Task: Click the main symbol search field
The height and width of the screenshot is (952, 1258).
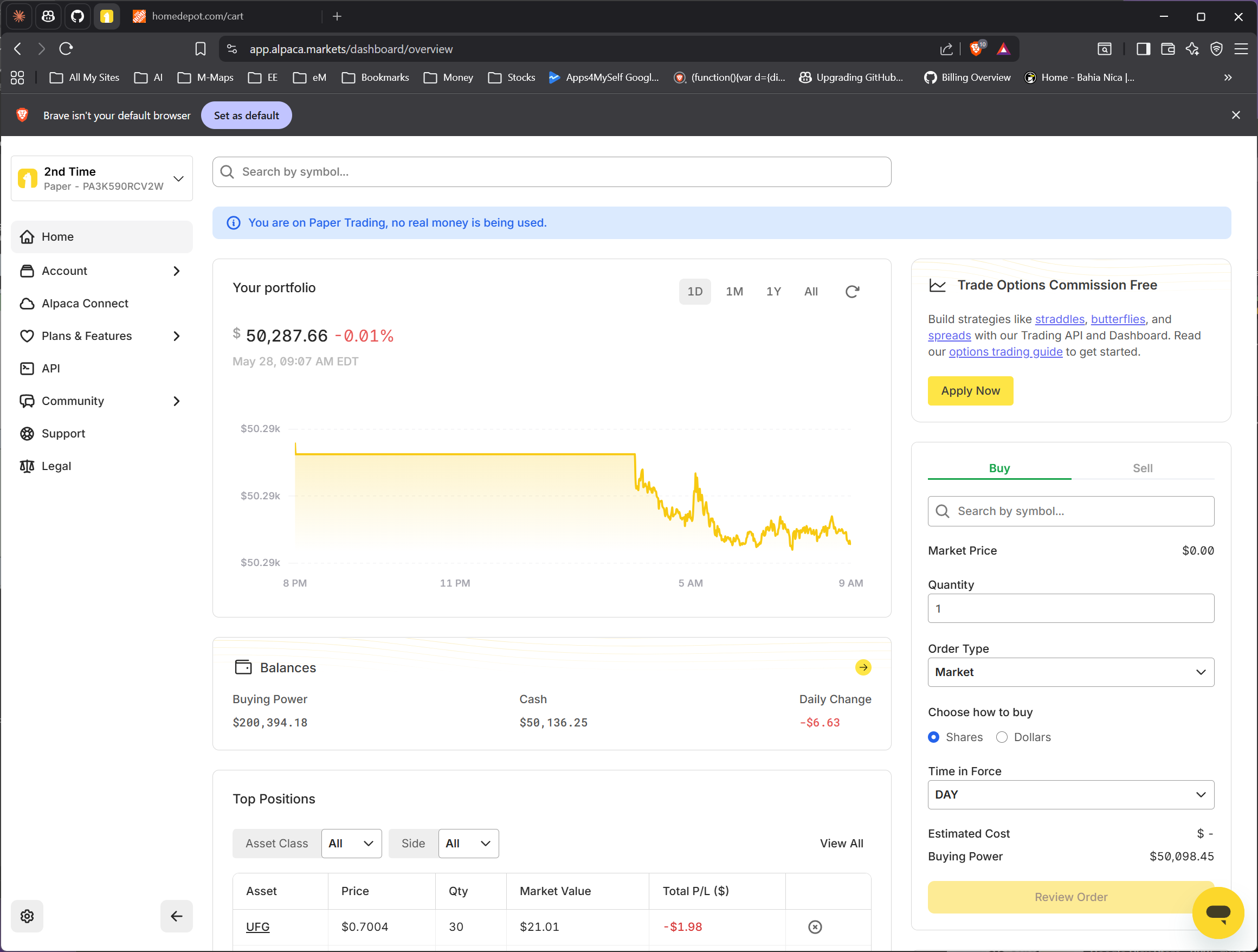Action: [x=551, y=172]
